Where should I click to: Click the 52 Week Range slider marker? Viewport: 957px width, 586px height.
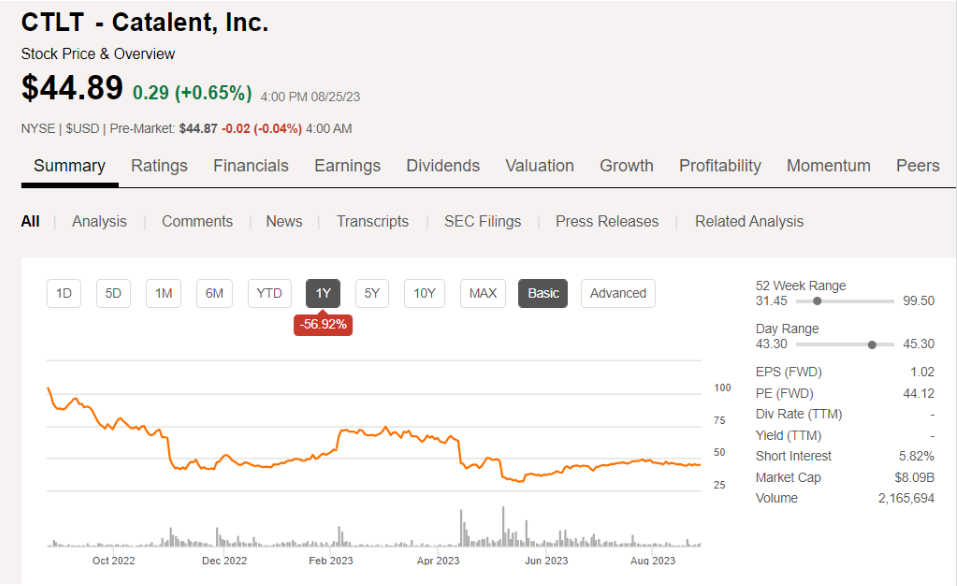(817, 301)
